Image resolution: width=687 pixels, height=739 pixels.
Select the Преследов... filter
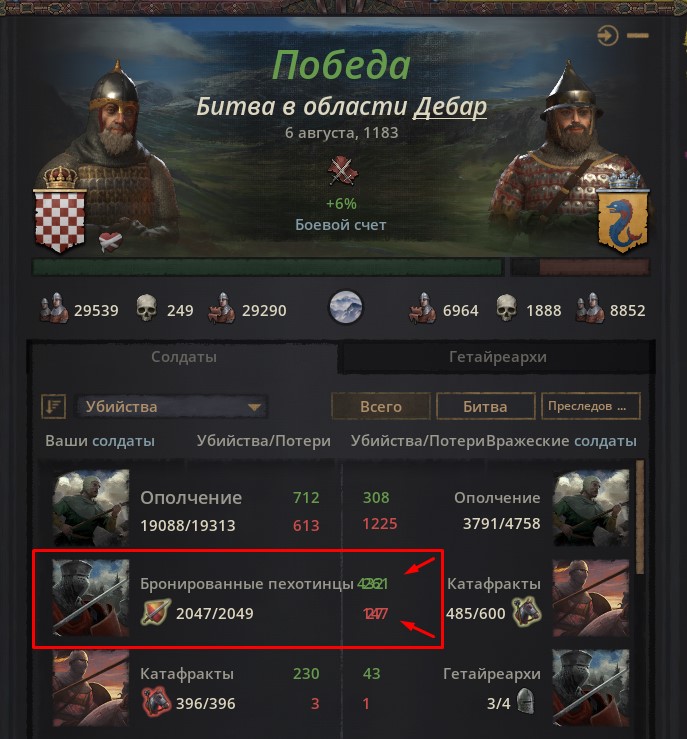(x=591, y=406)
